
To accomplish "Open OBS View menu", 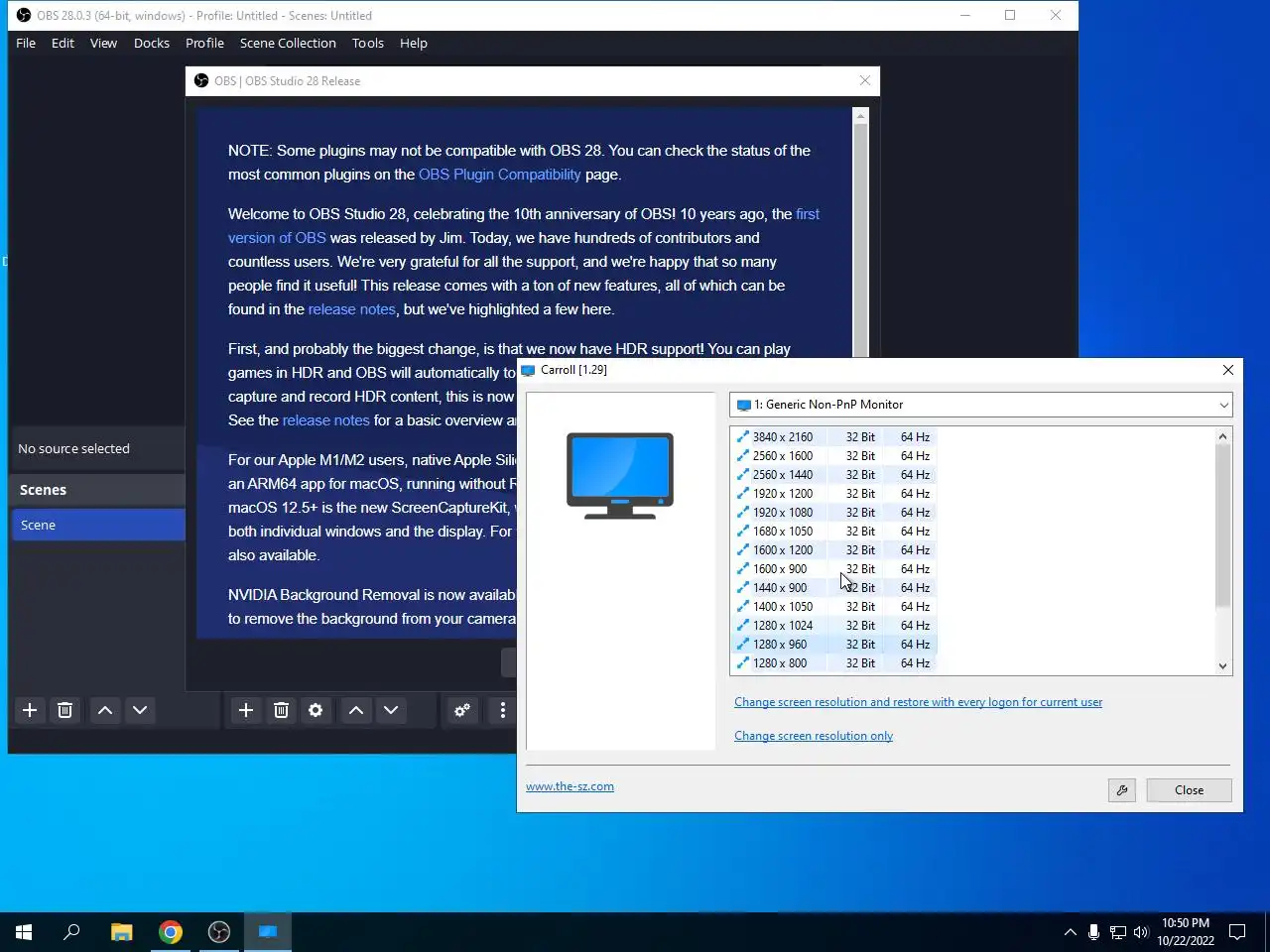I will (103, 43).
